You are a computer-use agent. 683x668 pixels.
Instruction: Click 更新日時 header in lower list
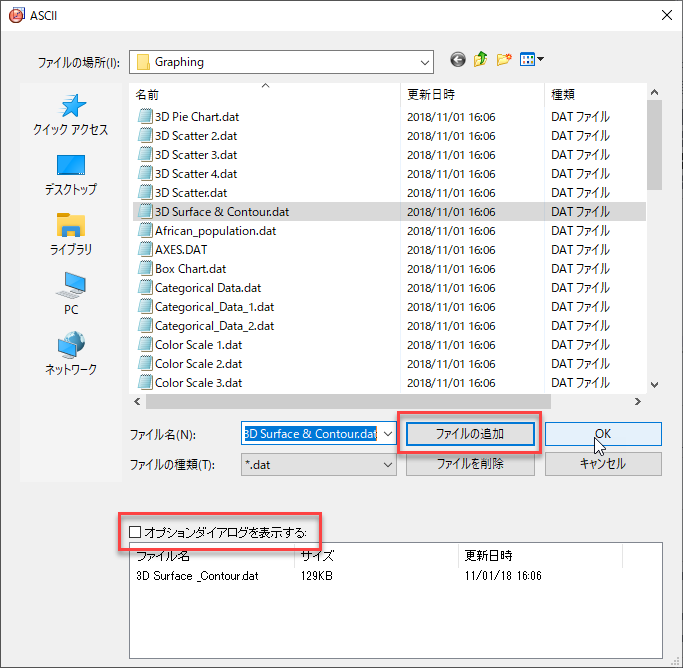pyautogui.click(x=540, y=556)
